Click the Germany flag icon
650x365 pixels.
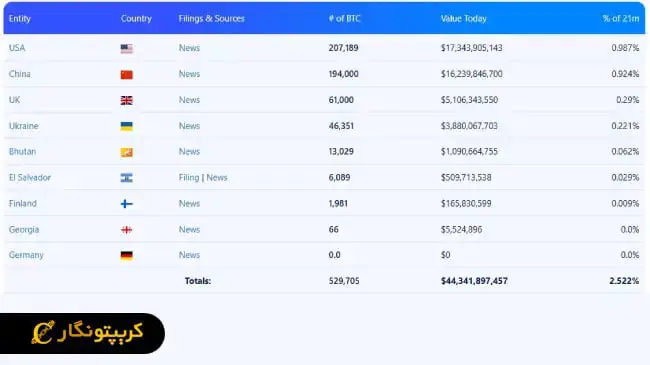coord(127,256)
